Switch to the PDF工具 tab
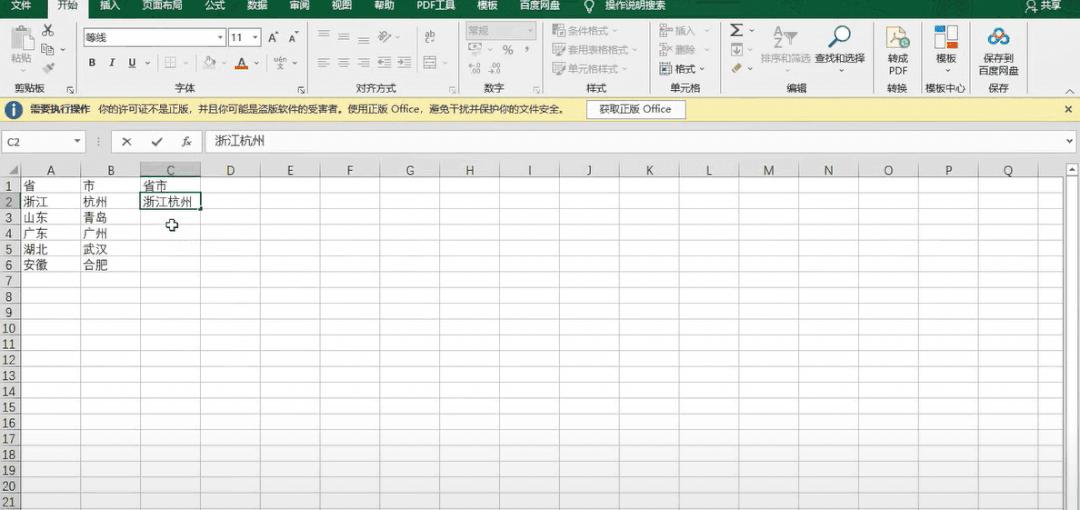Screen dimensions: 1080x510 coord(435,6)
